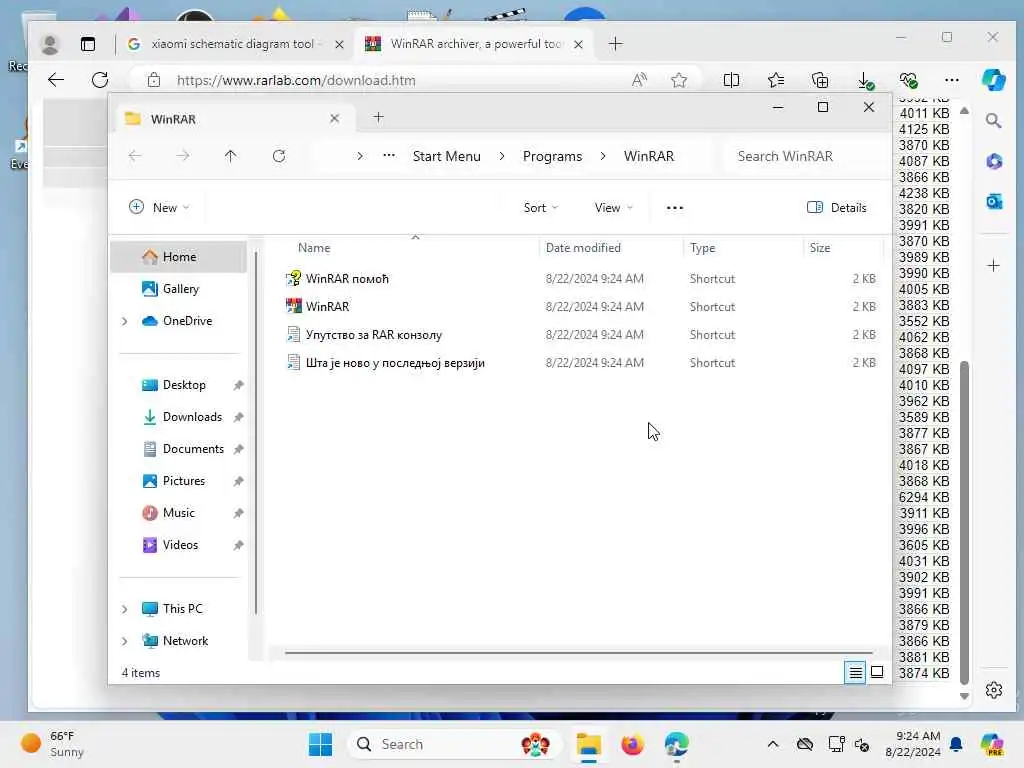Show hidden system tray icons
The width and height of the screenshot is (1024, 768).
tap(773, 744)
